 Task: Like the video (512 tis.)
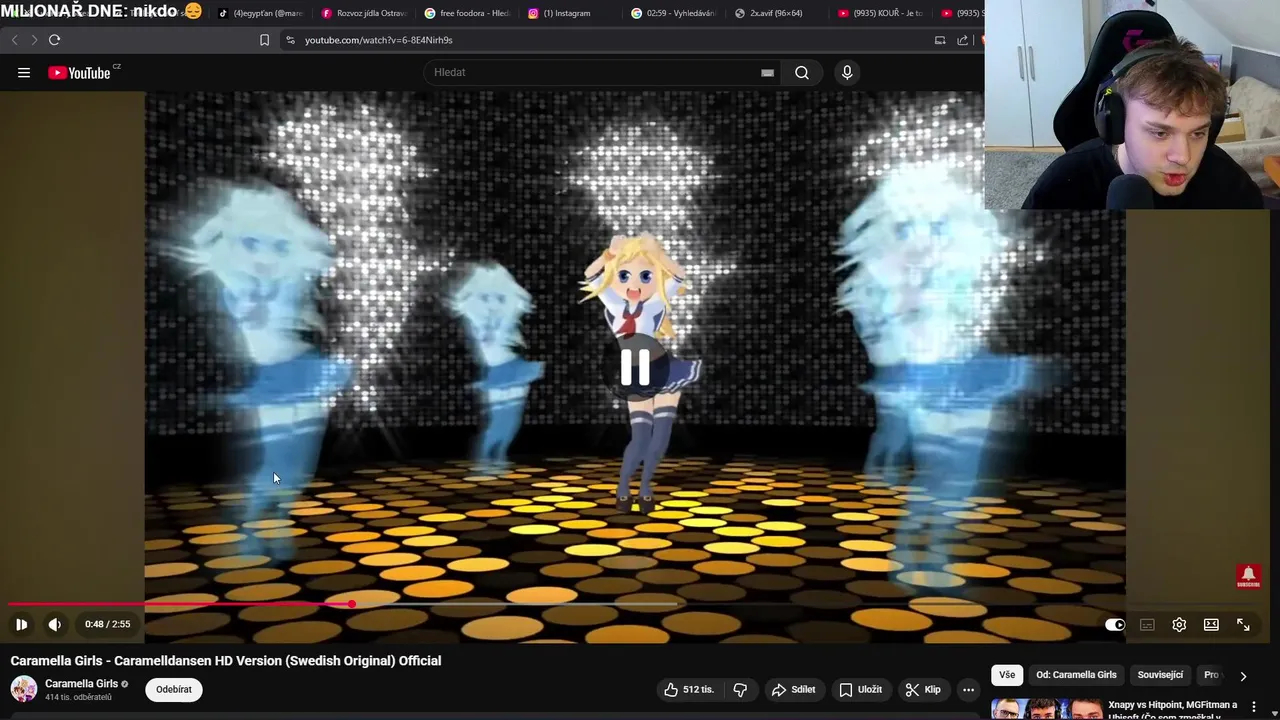690,689
